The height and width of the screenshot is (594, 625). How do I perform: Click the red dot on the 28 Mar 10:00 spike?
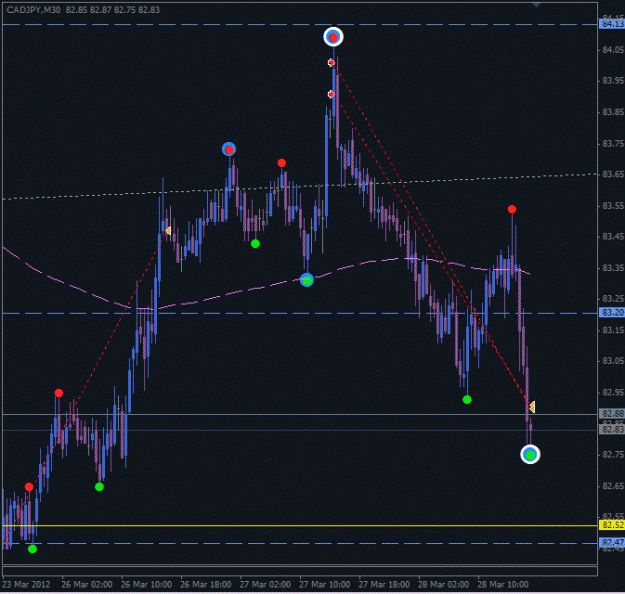tap(512, 209)
